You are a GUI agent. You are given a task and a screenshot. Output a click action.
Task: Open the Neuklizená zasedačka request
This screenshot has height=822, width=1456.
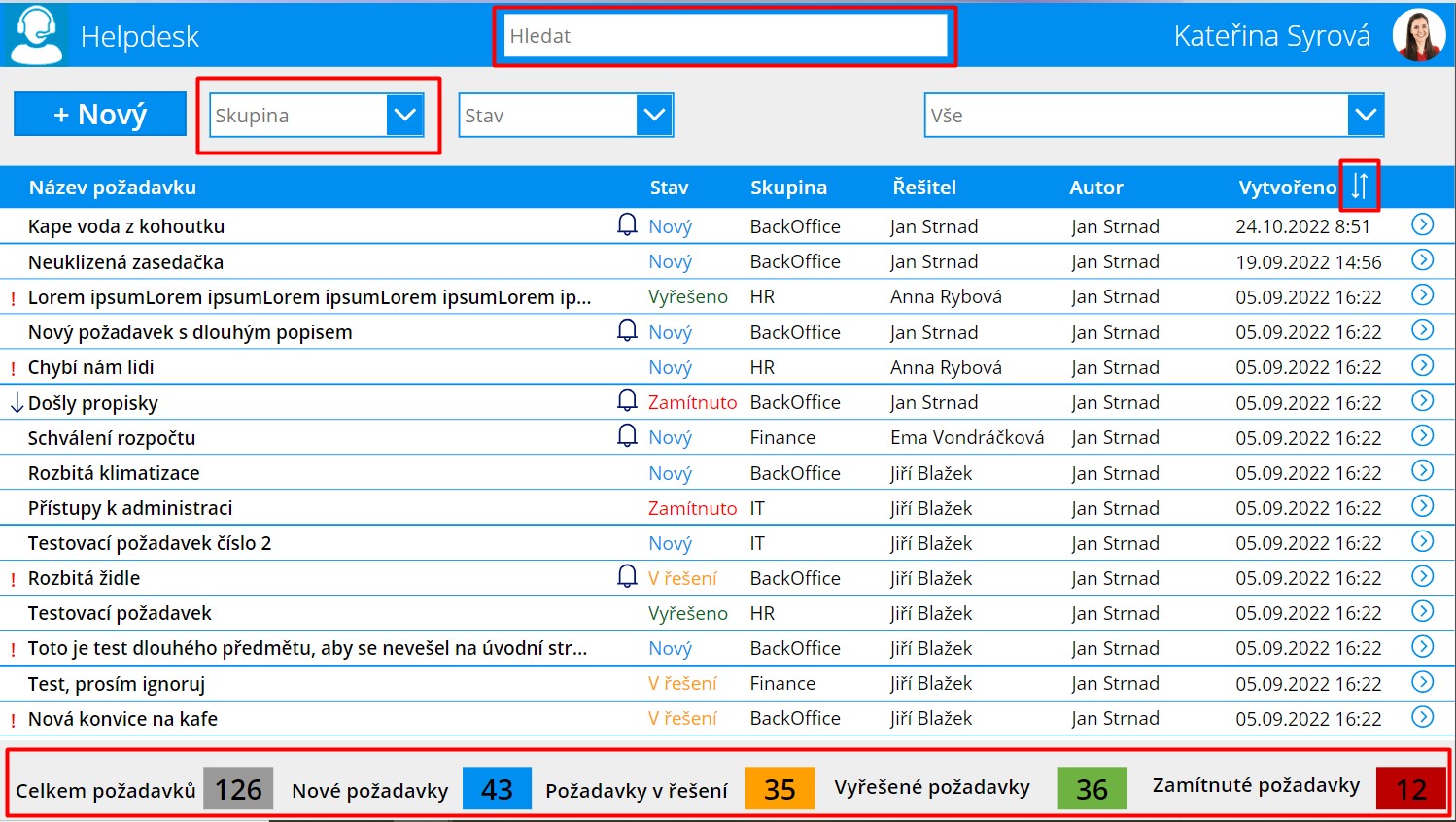point(125,262)
